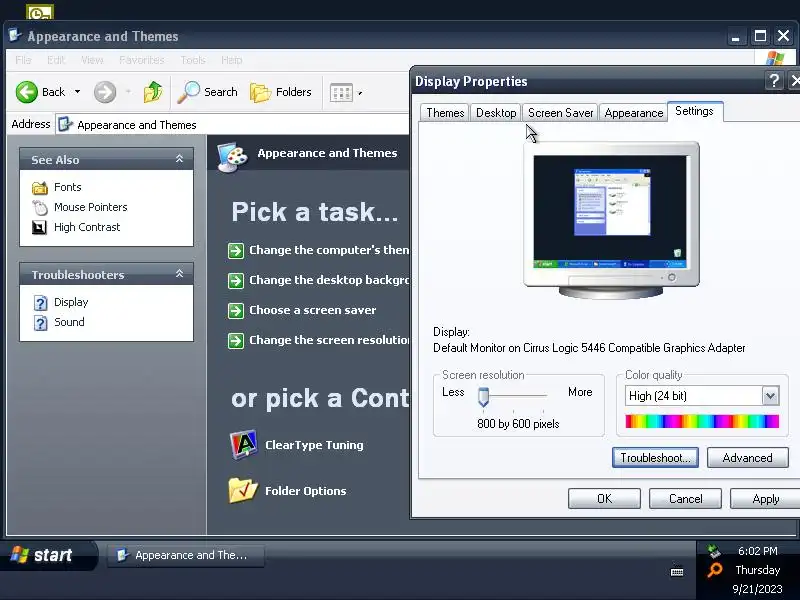Click arrow icon beside Change the screen resolution

tap(236, 340)
